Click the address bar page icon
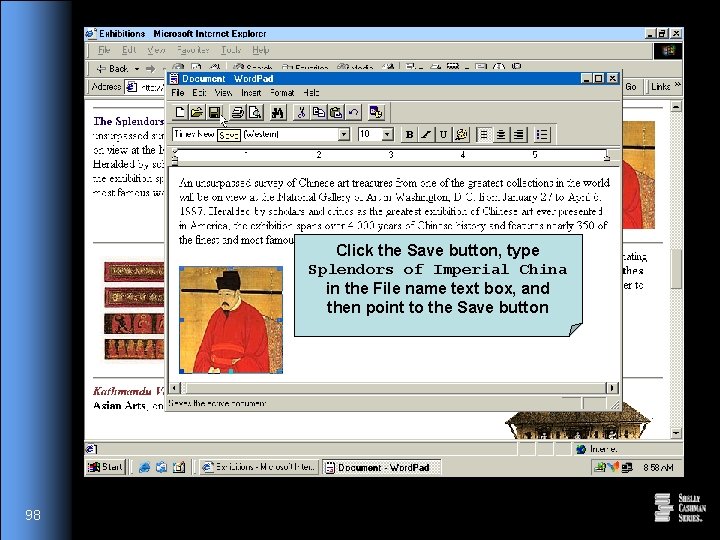 (x=131, y=87)
